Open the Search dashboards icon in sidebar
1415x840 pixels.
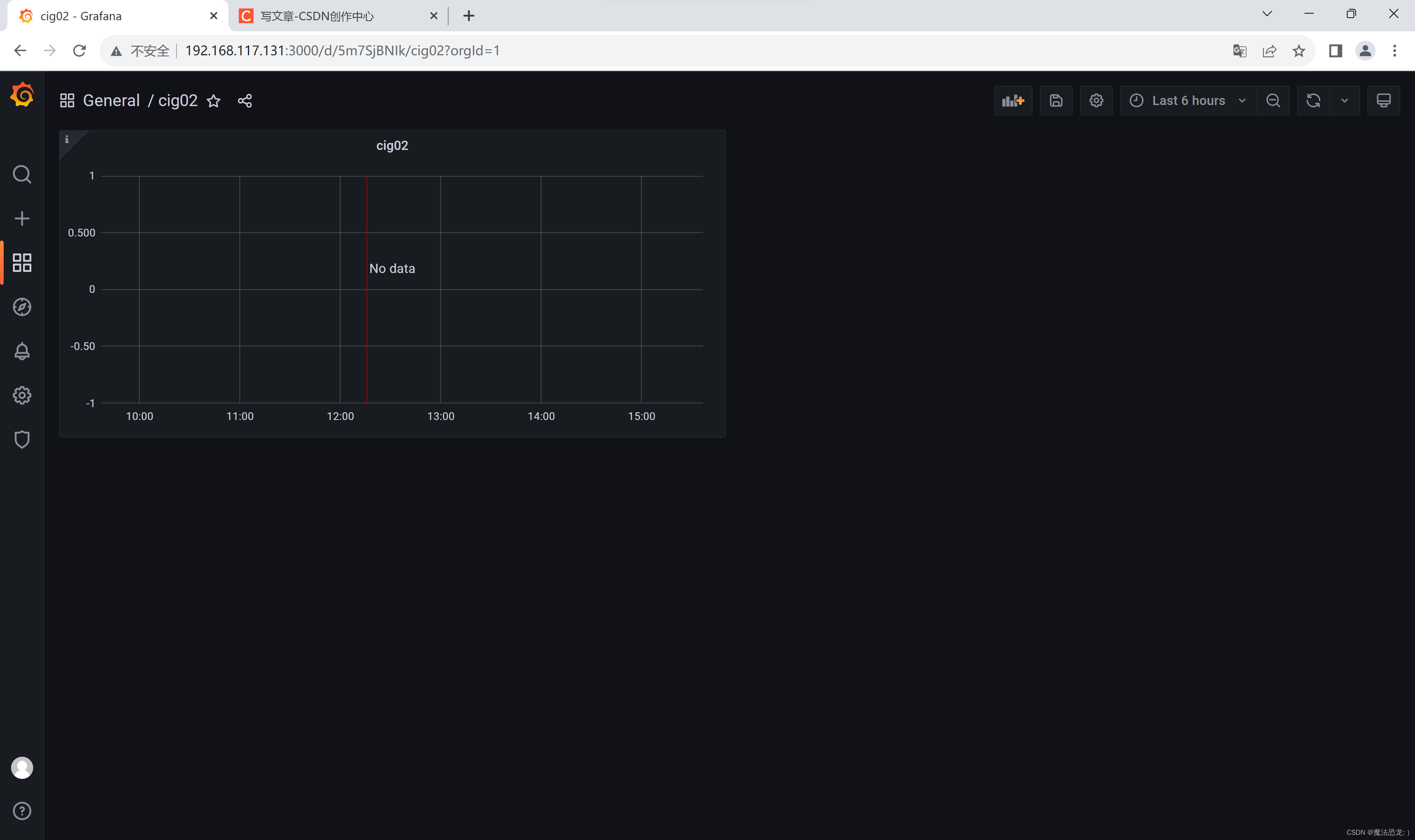pyautogui.click(x=22, y=174)
